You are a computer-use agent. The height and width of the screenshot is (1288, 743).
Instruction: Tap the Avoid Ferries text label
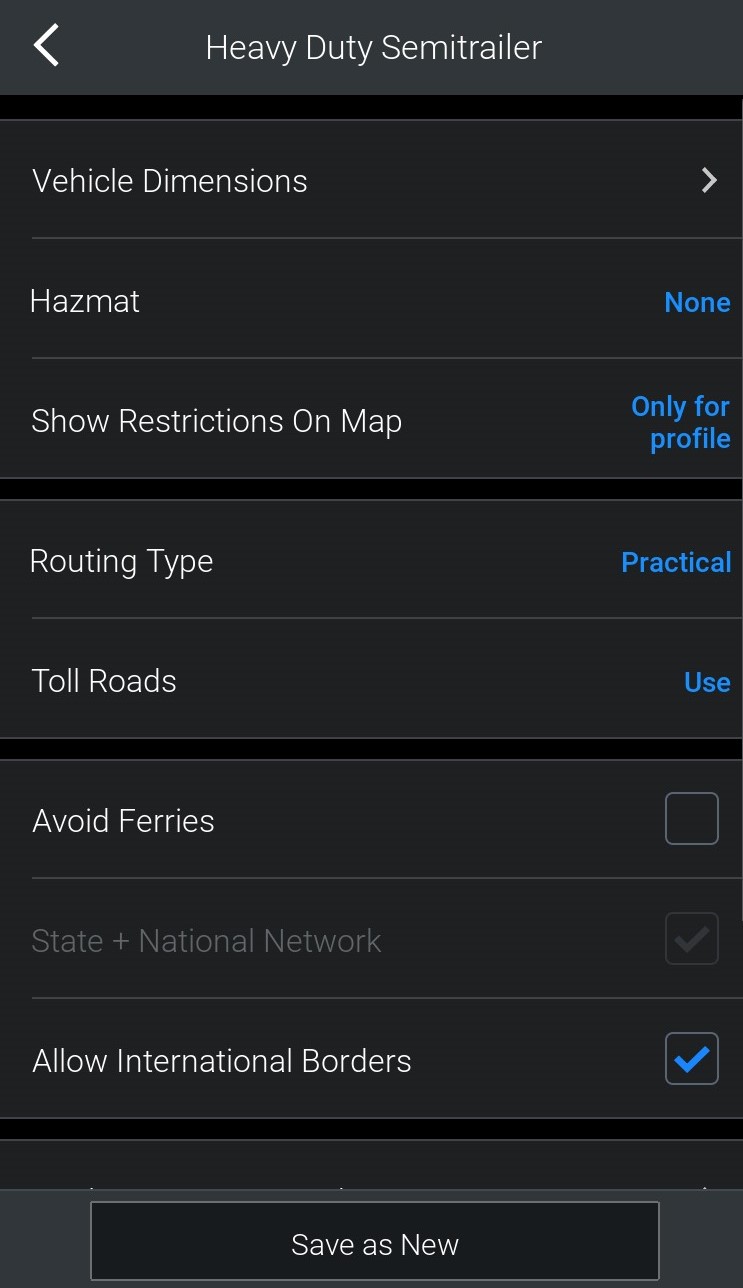(x=123, y=821)
